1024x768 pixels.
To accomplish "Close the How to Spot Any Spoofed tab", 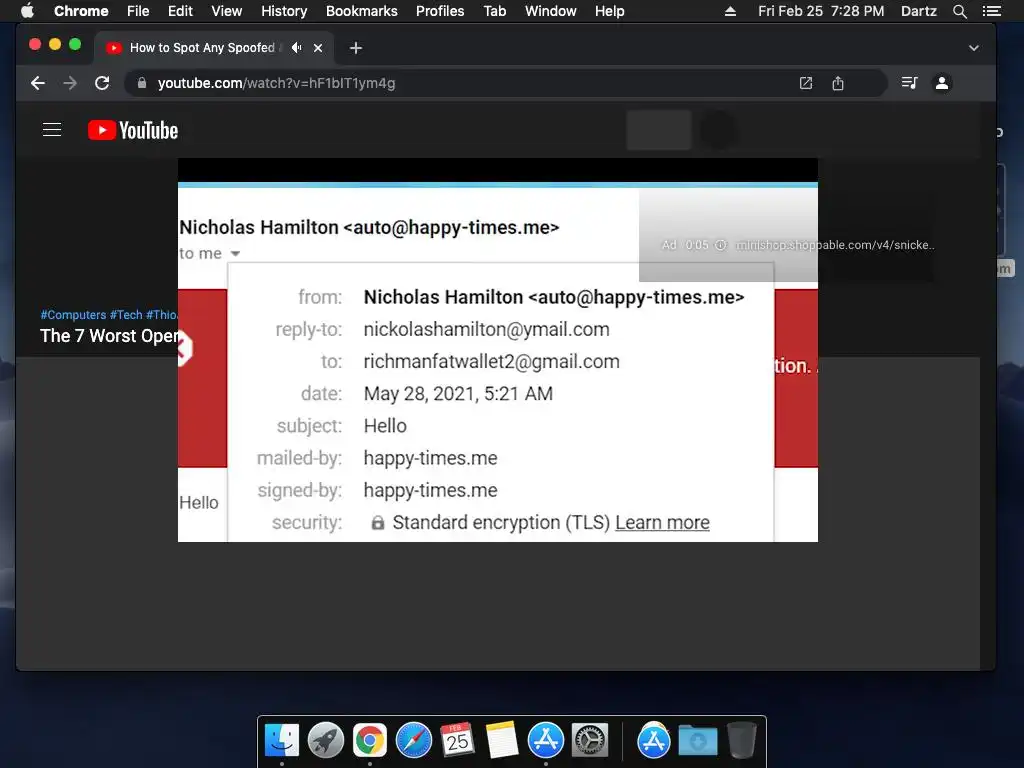I will 318,48.
